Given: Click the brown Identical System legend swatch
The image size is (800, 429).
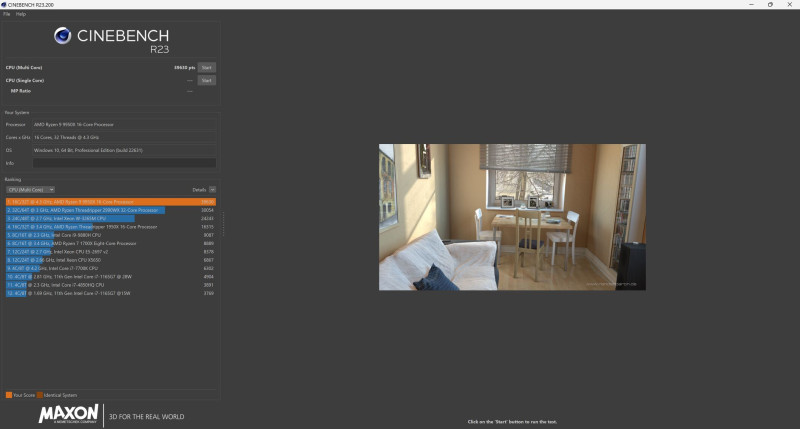Looking at the screenshot, I should [x=40, y=395].
